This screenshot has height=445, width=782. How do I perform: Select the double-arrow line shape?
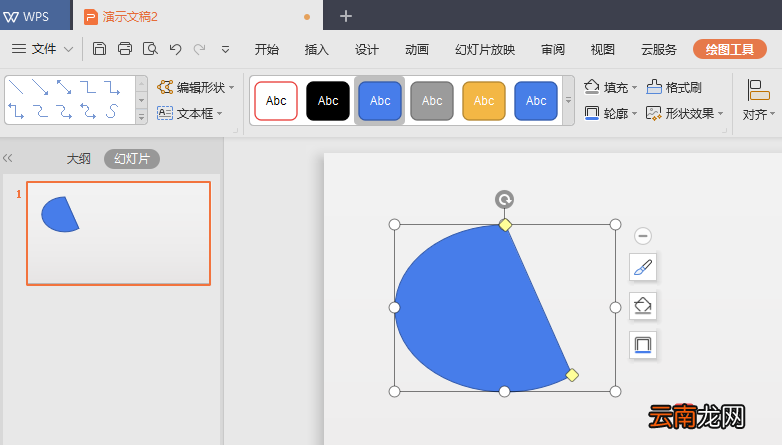pos(64,87)
